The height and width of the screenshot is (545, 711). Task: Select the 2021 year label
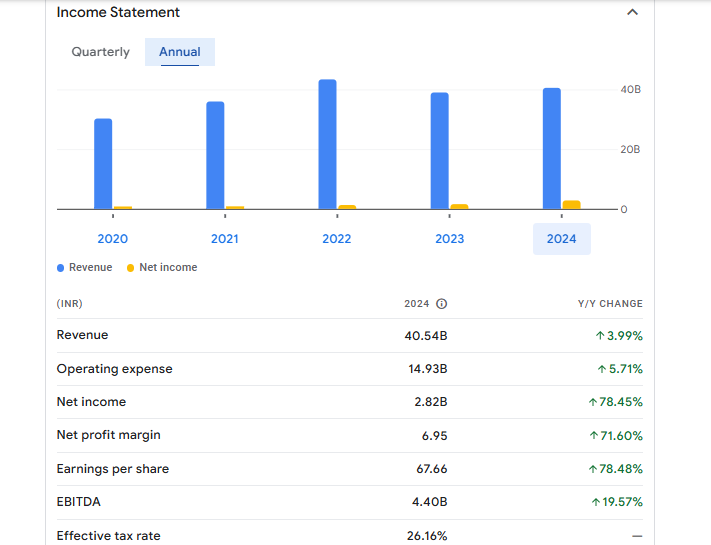(224, 239)
